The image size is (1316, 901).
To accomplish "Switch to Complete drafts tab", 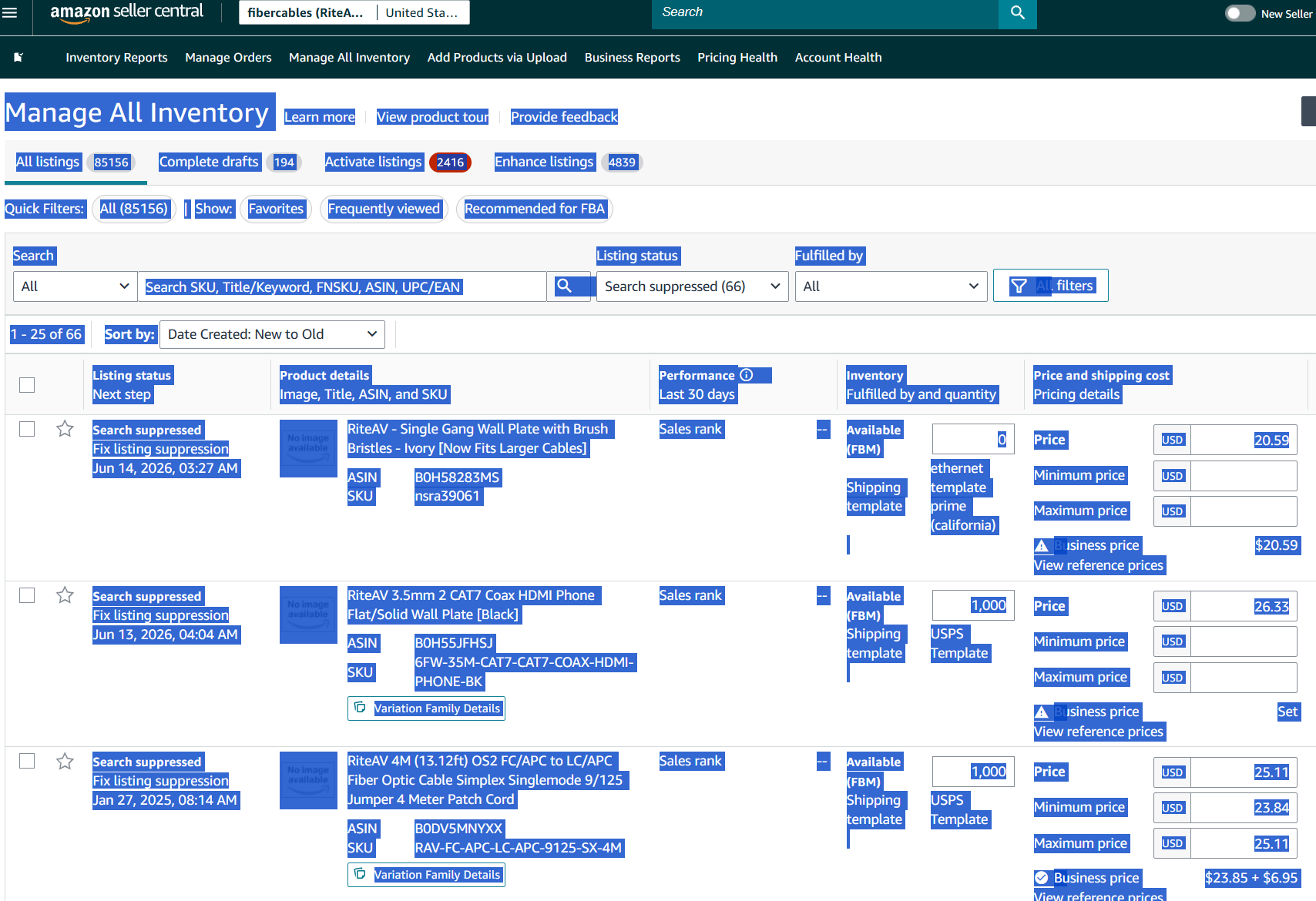I will 229,162.
